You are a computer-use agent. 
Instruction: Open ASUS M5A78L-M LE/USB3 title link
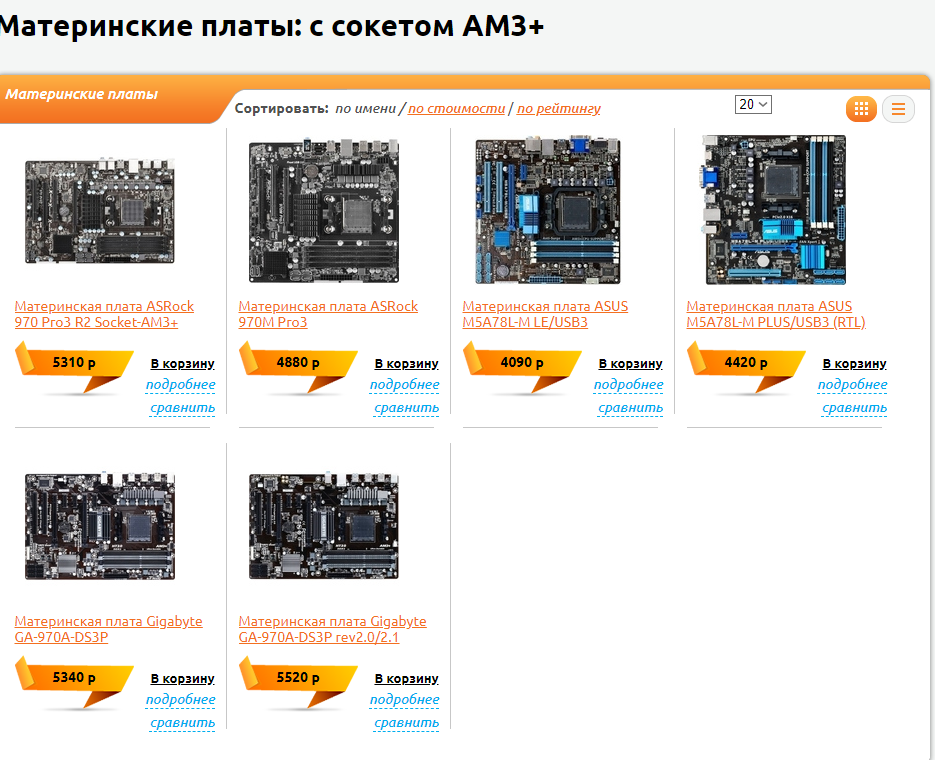tap(545, 314)
